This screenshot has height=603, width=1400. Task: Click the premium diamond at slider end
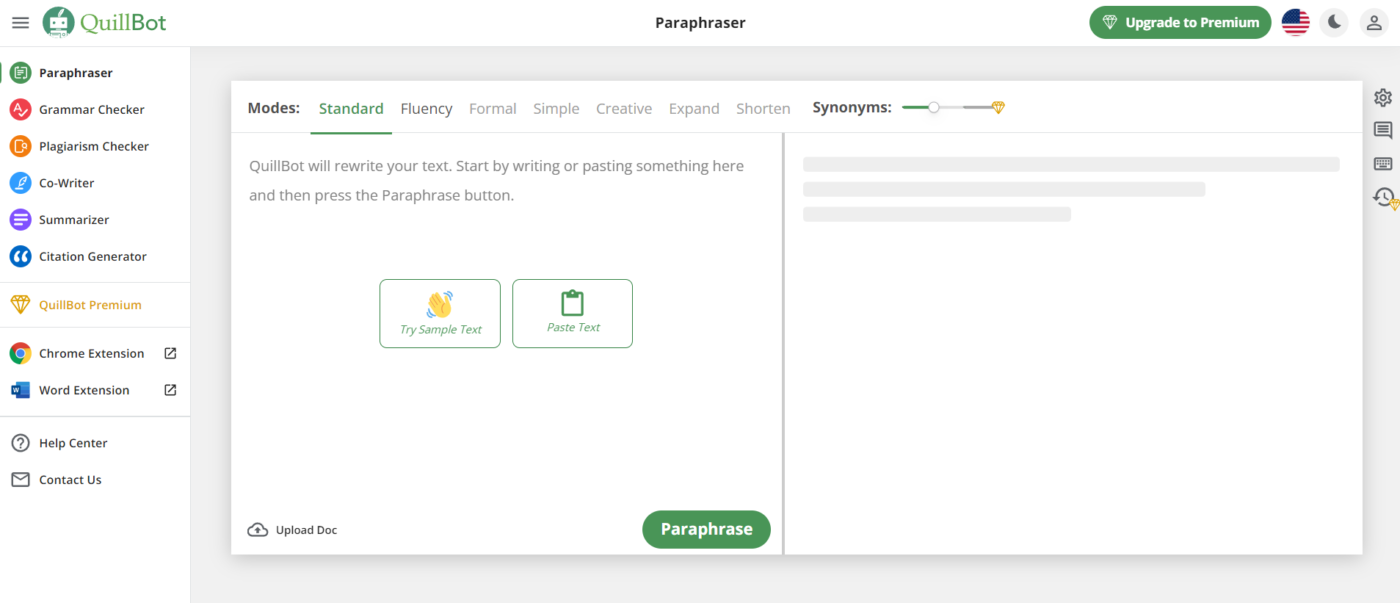click(x=998, y=108)
